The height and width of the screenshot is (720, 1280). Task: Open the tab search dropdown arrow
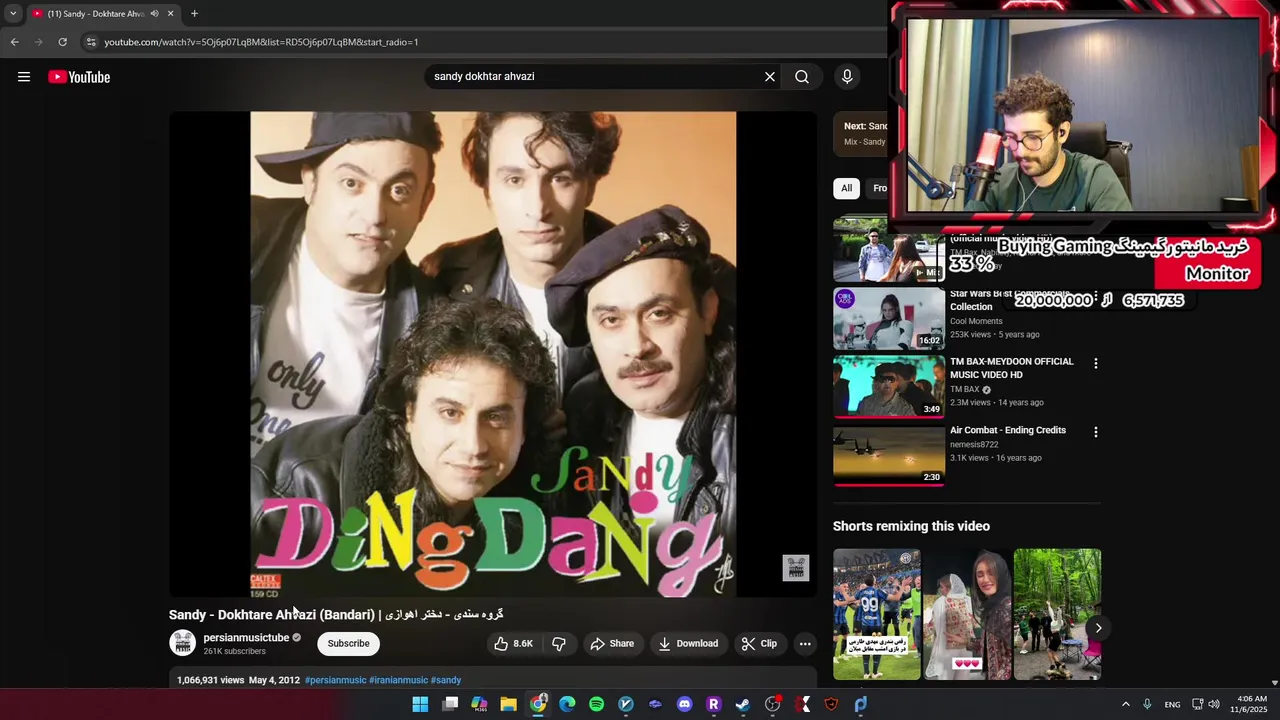click(13, 14)
